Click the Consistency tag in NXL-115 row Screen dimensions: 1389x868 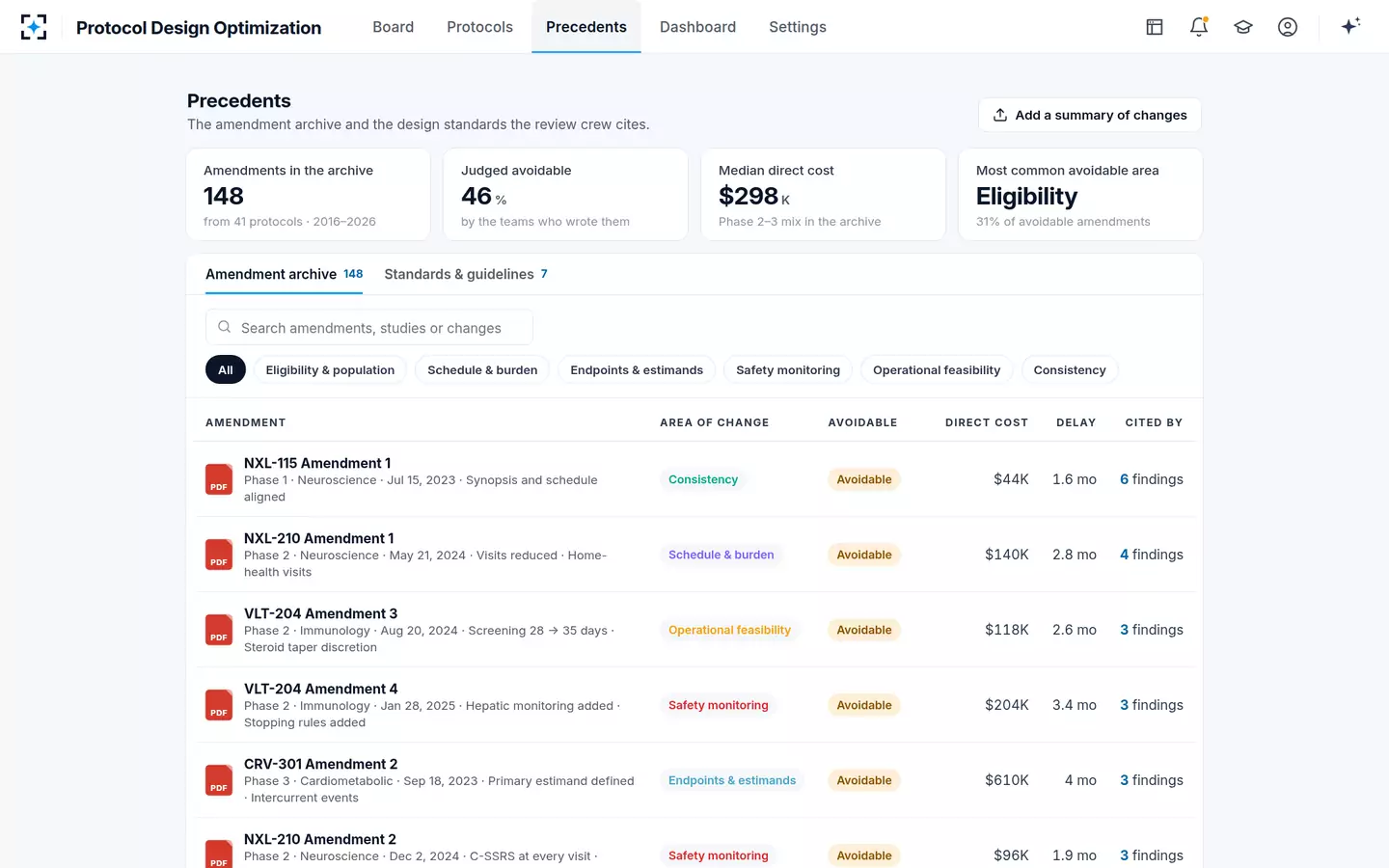[x=703, y=479]
